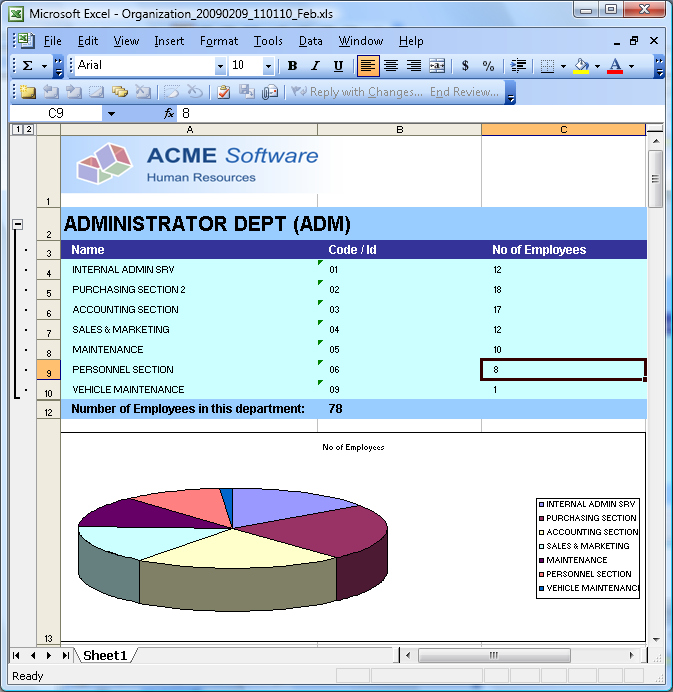Open the Insert menu
The width and height of the screenshot is (673, 692).
click(169, 41)
